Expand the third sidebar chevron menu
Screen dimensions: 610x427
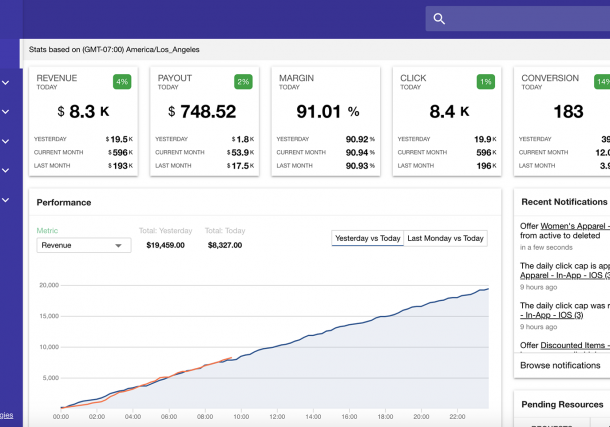coord(6,141)
